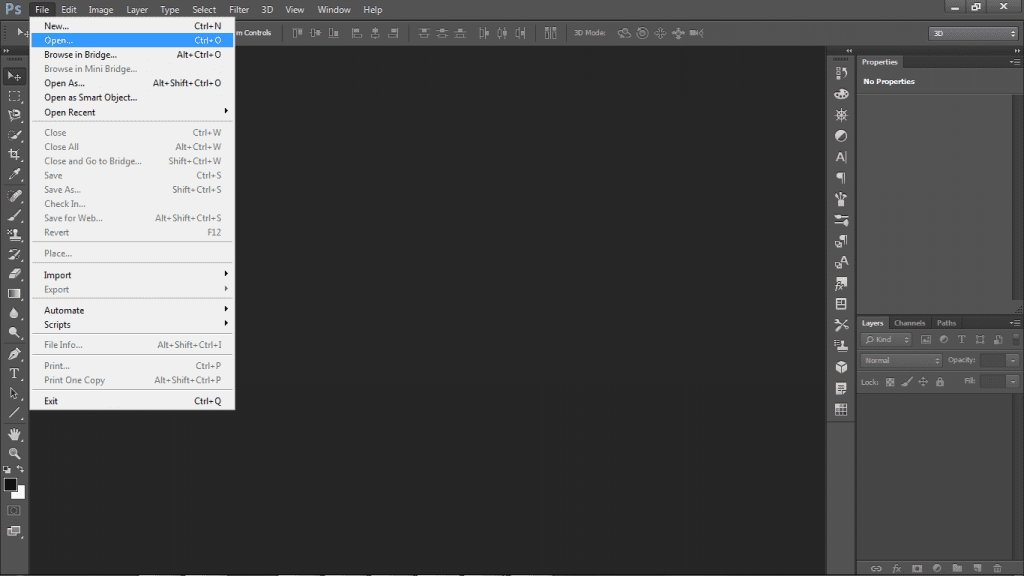
Task: Select the Eyedropper tool
Action: point(15,174)
